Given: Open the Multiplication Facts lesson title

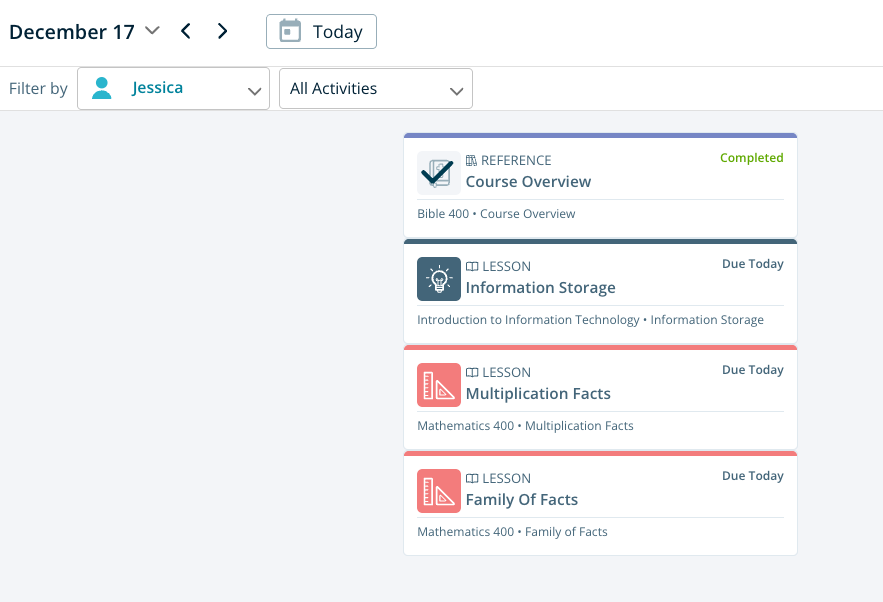Looking at the screenshot, I should (538, 394).
